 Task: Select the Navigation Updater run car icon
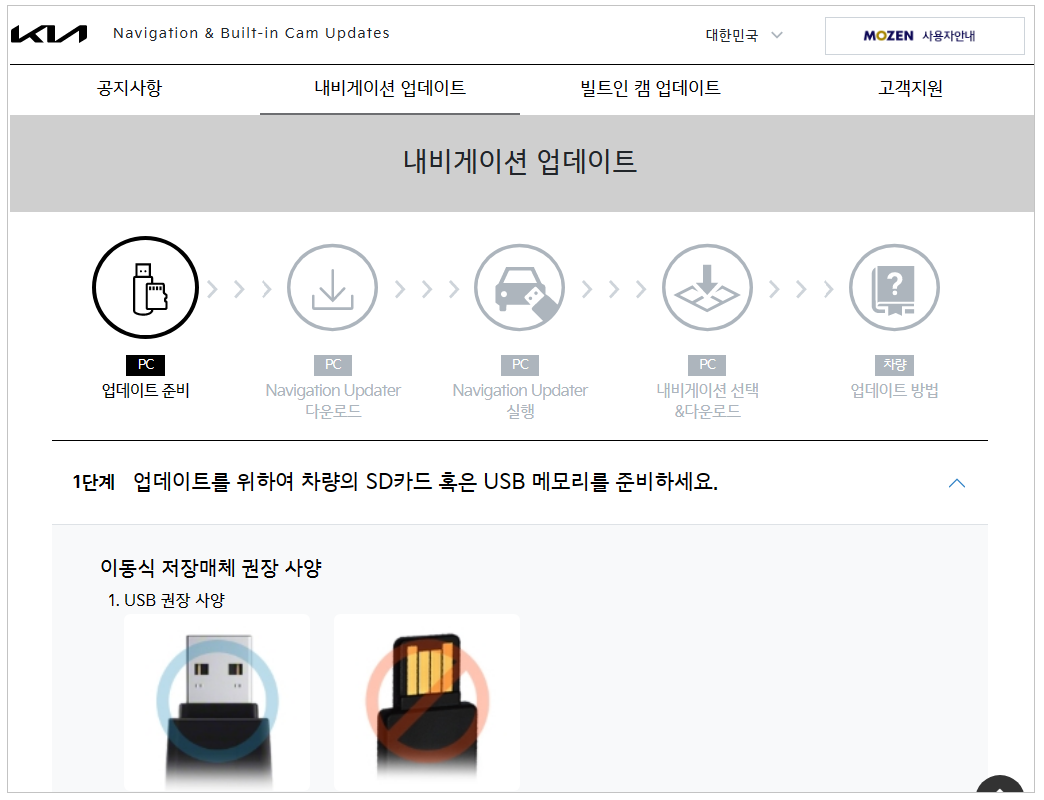click(x=520, y=288)
